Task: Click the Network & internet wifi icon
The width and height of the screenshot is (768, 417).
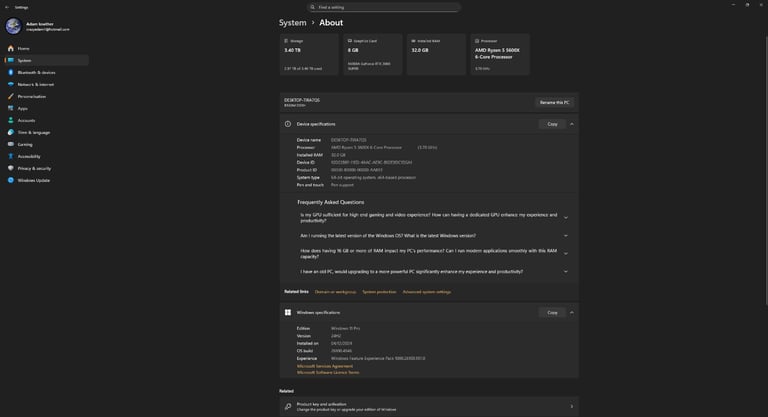Action: (x=11, y=84)
